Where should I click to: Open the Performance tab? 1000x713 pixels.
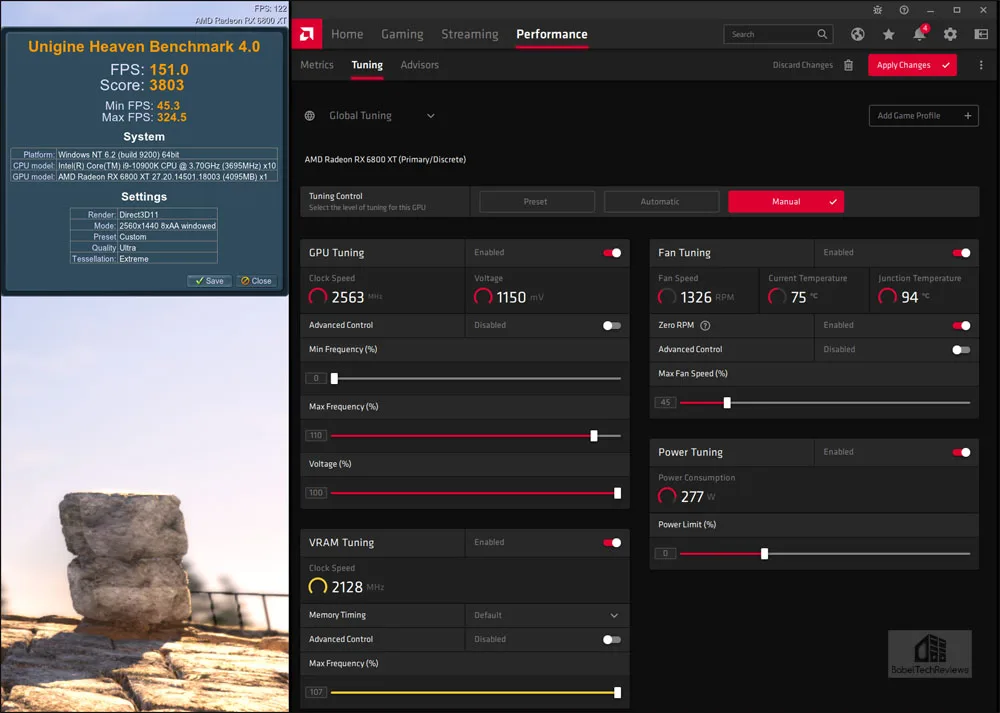click(552, 34)
